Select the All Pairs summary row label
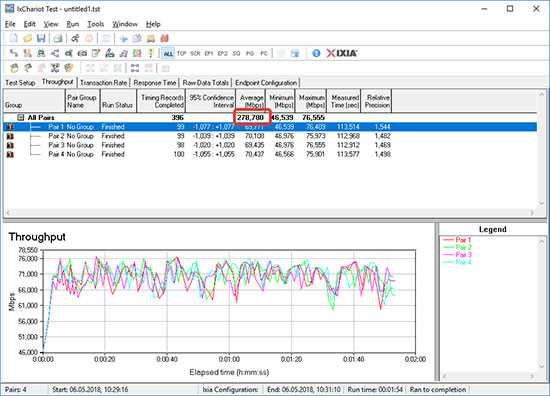The height and width of the screenshot is (396, 550). (41, 117)
